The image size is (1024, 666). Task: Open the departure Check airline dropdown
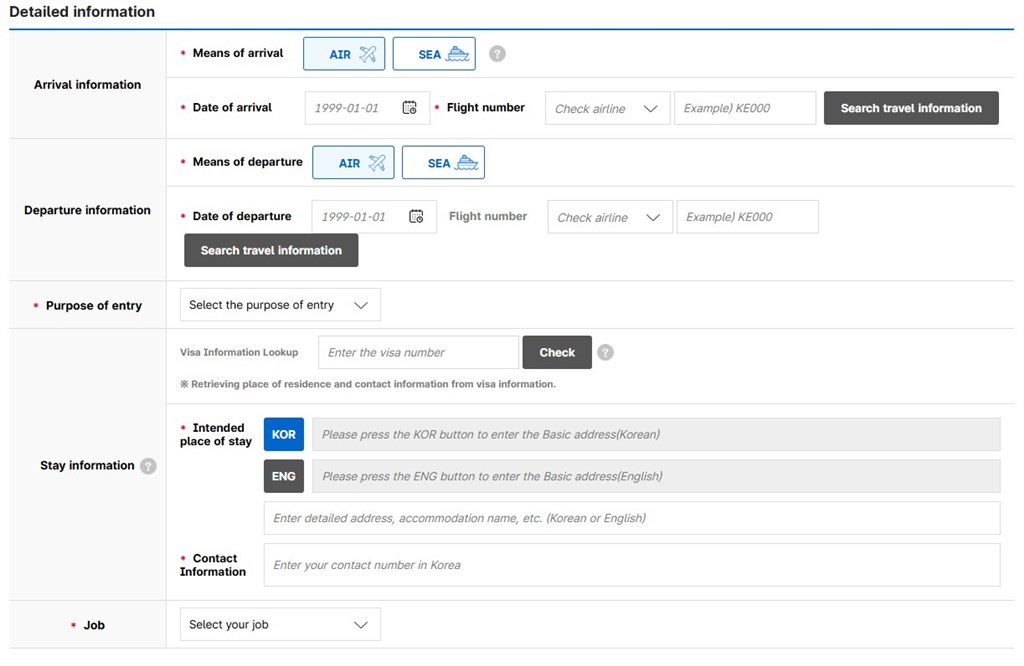point(609,217)
